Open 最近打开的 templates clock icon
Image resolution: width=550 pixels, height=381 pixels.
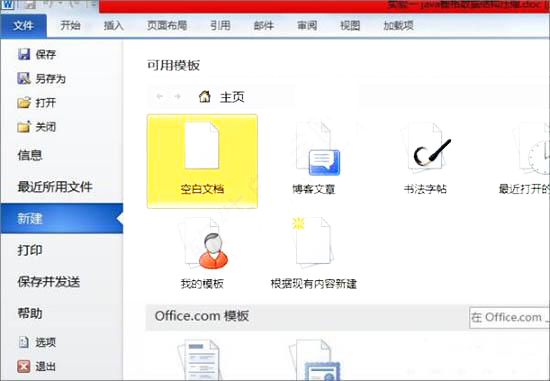pyautogui.click(x=532, y=149)
